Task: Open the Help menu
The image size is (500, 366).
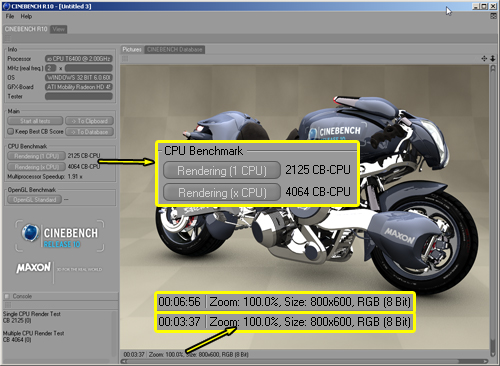Action: pos(26,16)
